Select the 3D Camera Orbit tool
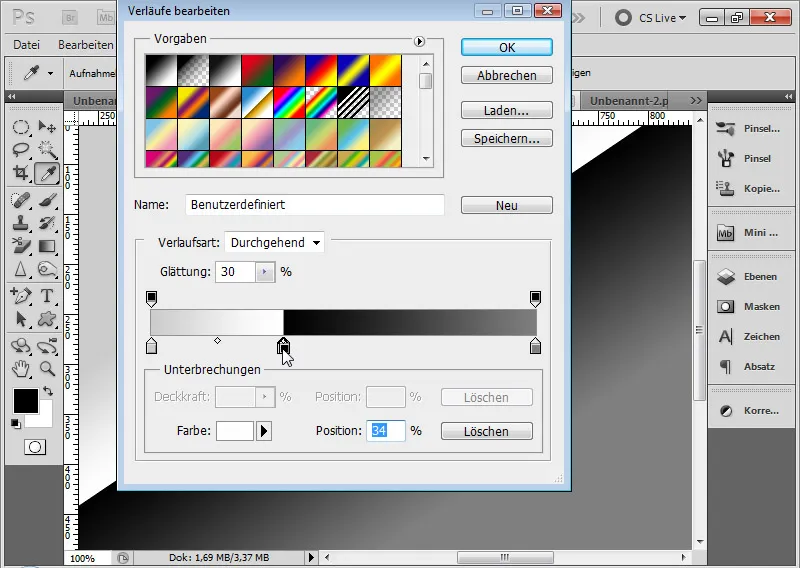800x568 pixels. tap(47, 346)
